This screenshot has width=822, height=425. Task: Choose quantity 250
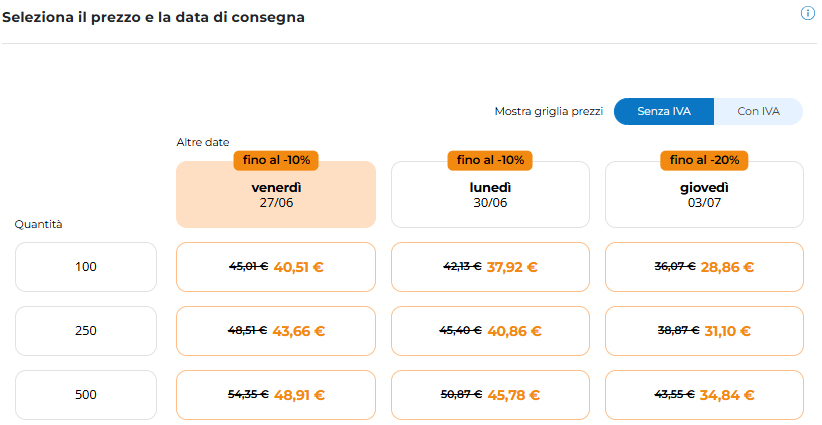tap(86, 331)
